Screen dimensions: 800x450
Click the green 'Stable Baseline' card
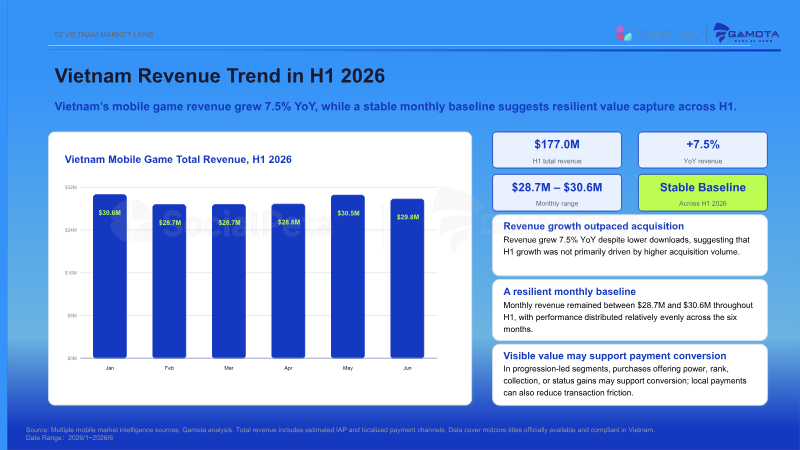click(703, 193)
